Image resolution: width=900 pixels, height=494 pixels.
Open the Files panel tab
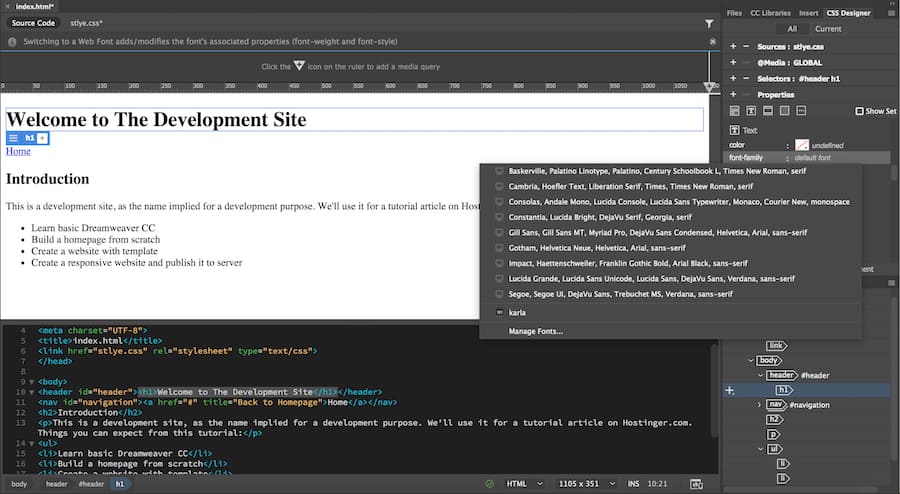point(734,13)
